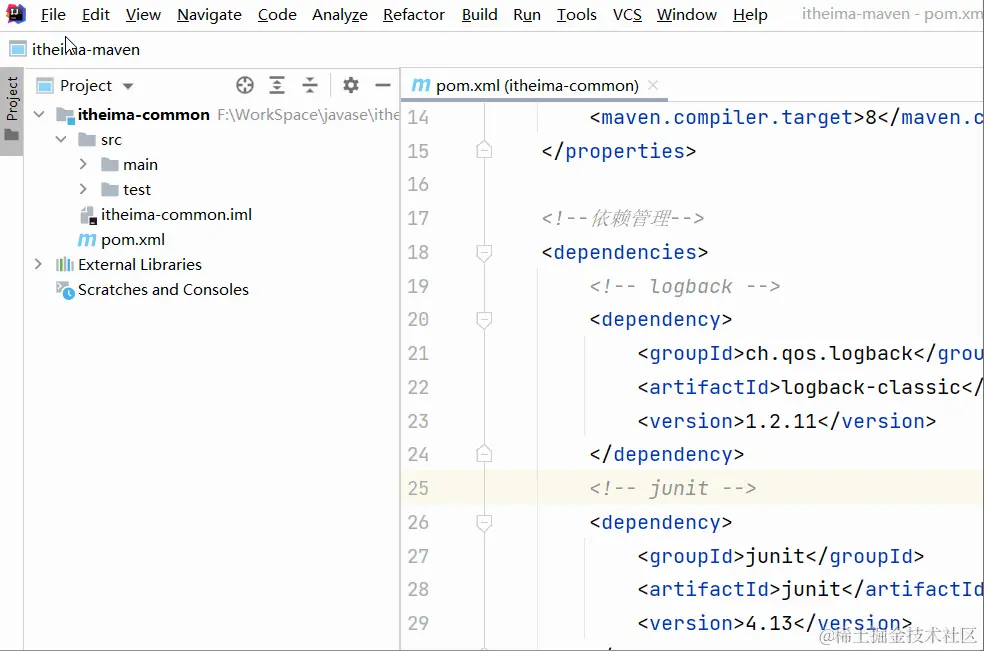The image size is (984, 651).
Task: Open the Build menu
Action: (x=479, y=14)
